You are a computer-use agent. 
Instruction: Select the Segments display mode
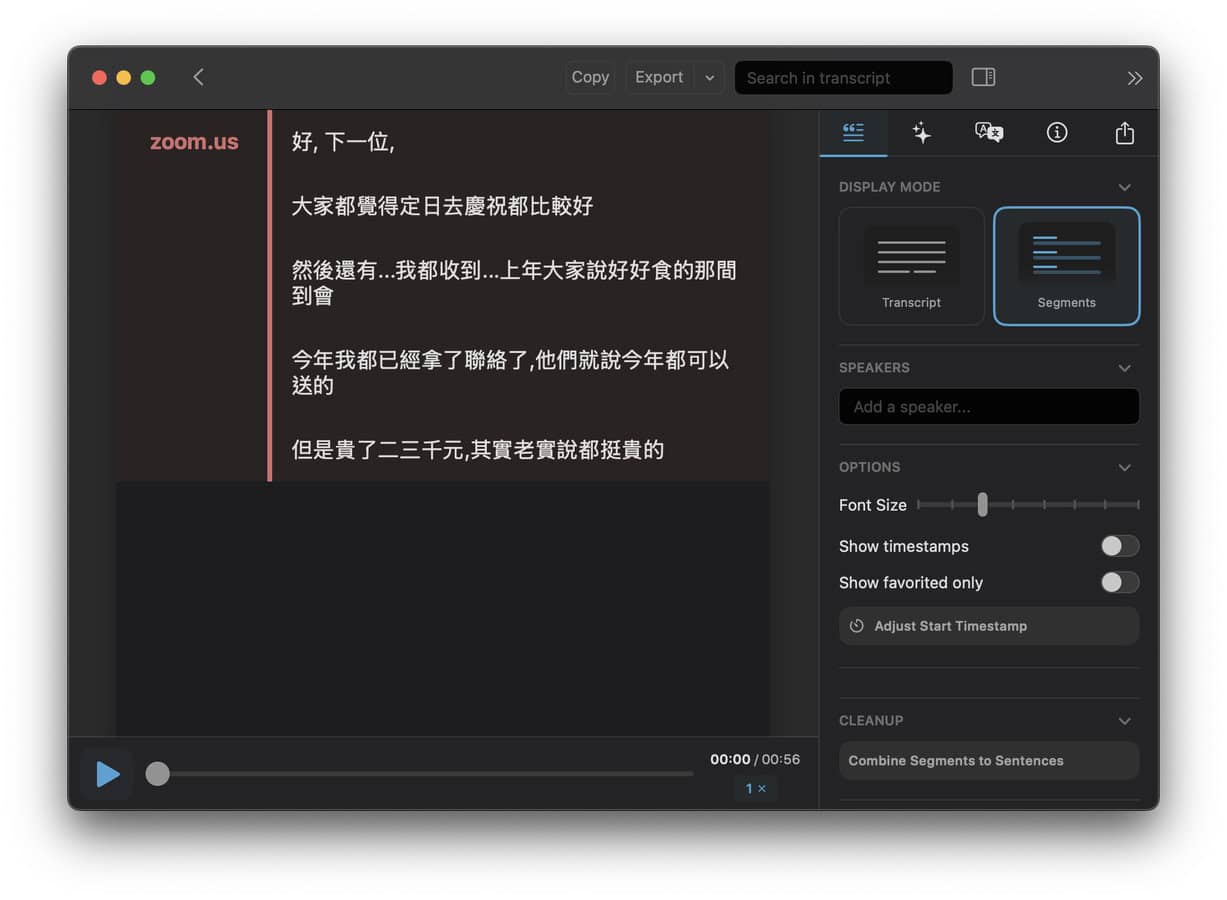(x=1066, y=266)
